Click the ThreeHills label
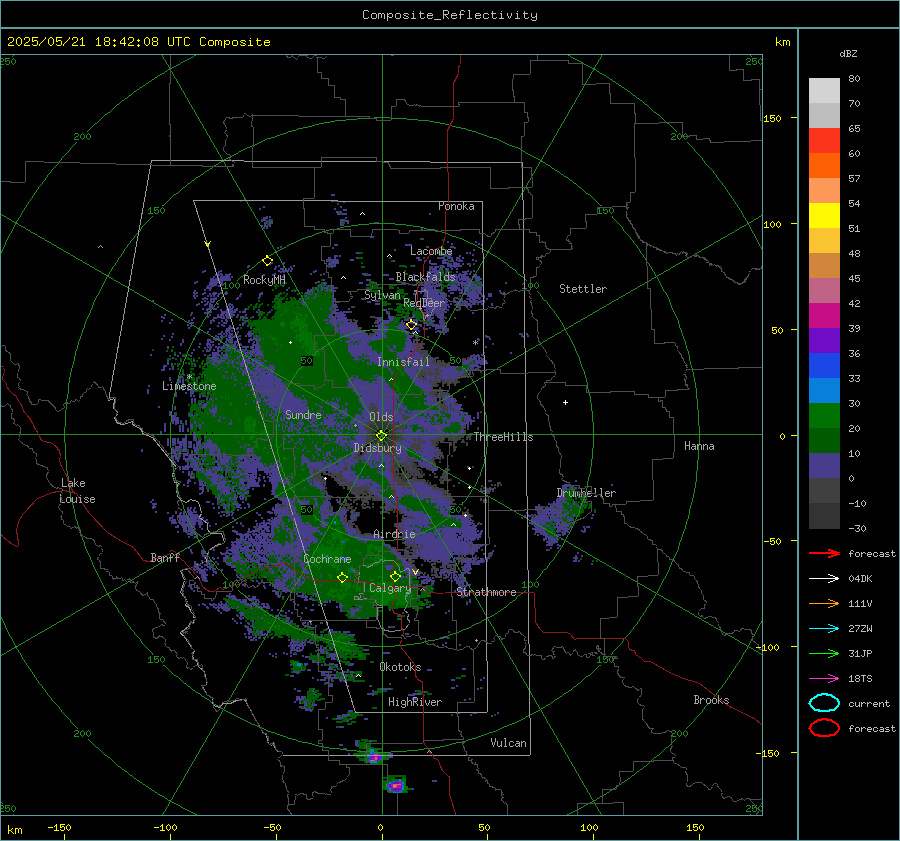 (503, 437)
